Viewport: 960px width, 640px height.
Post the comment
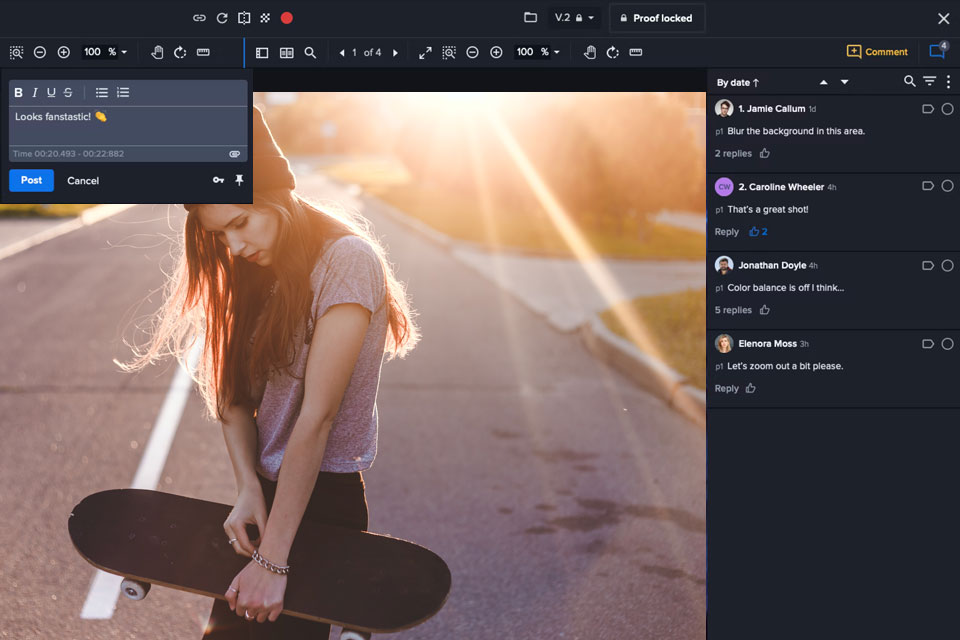coord(31,180)
